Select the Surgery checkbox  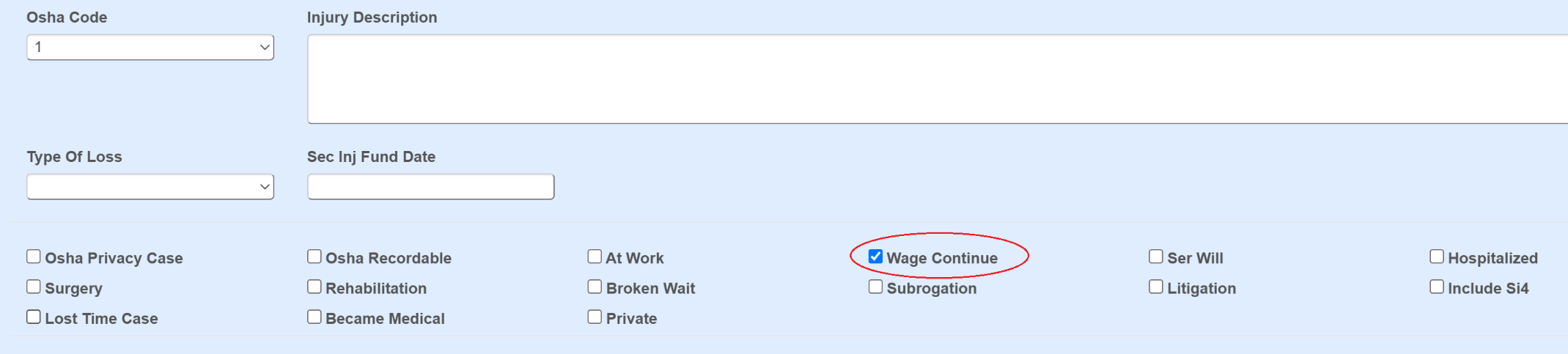tap(34, 287)
